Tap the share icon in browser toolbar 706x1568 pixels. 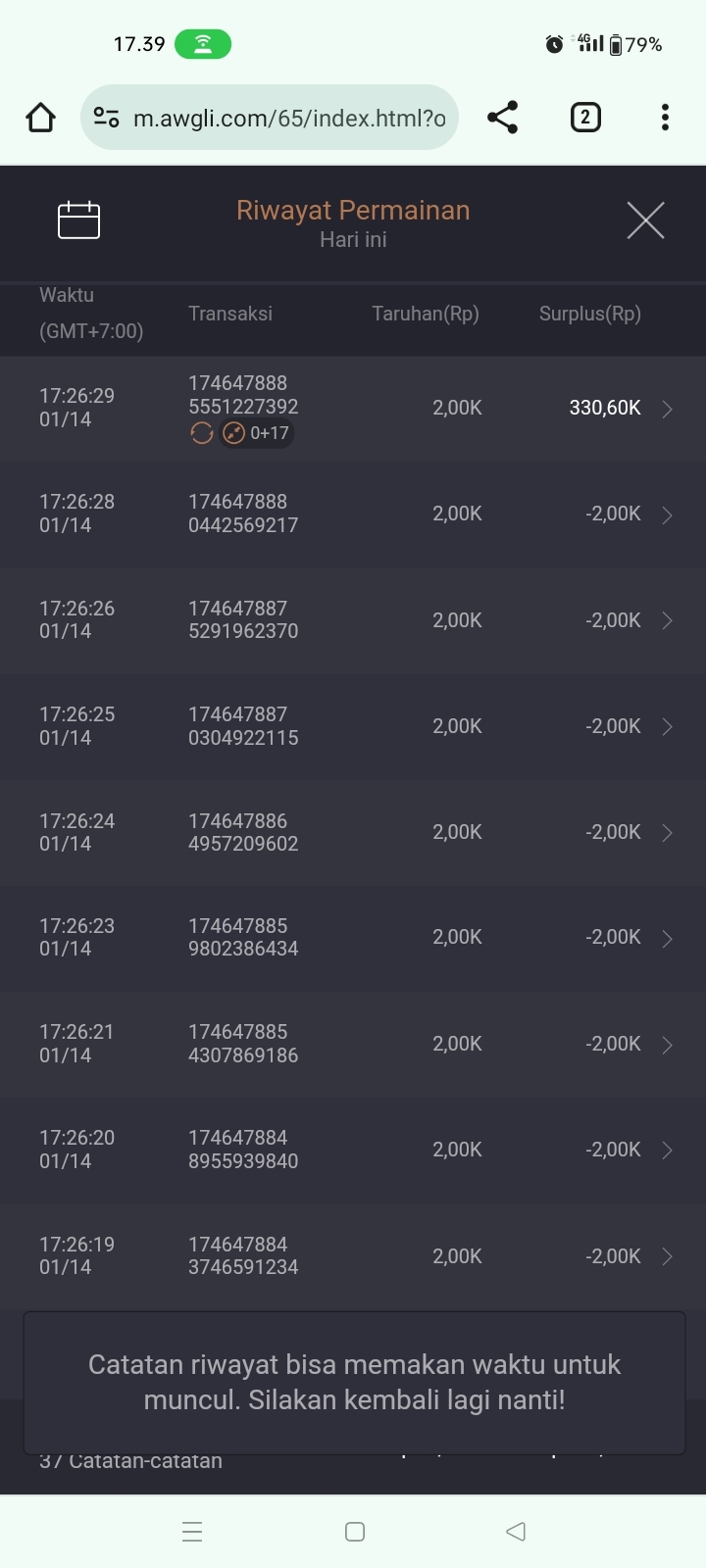502,118
